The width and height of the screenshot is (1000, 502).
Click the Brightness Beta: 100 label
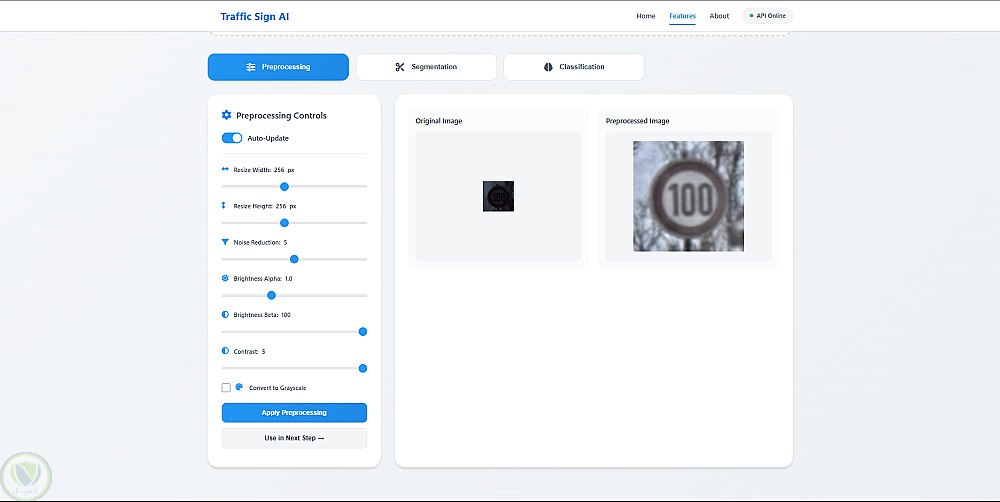[x=262, y=315]
